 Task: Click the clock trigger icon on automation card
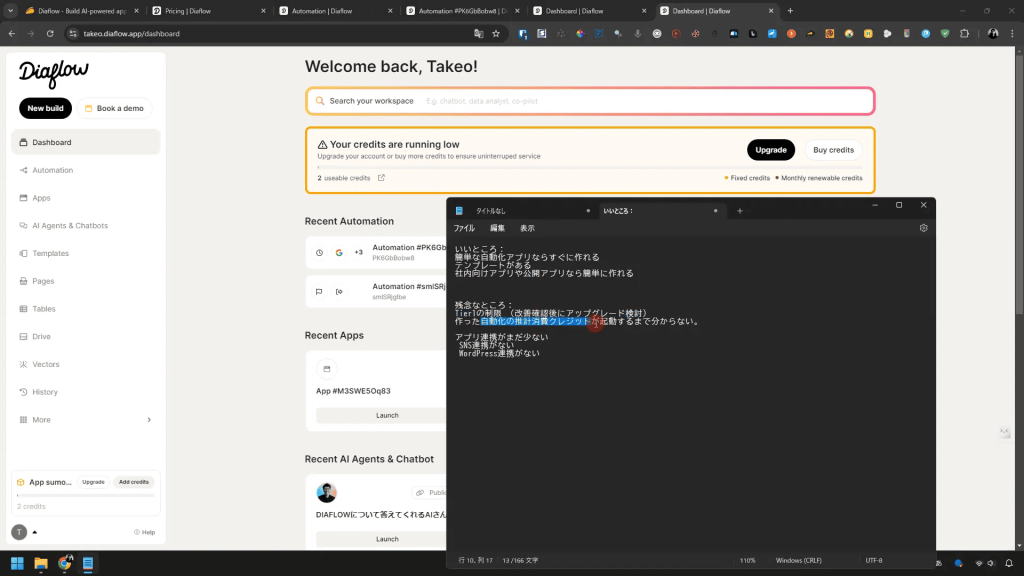[319, 253]
